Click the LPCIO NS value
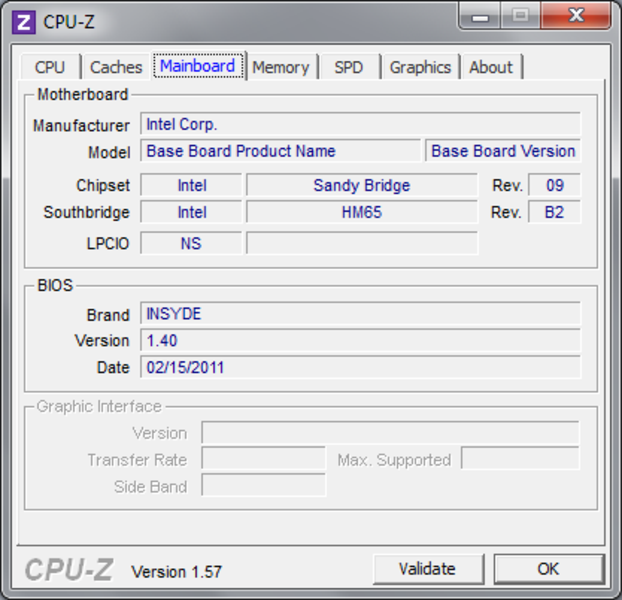The width and height of the screenshot is (622, 600). tap(192, 243)
